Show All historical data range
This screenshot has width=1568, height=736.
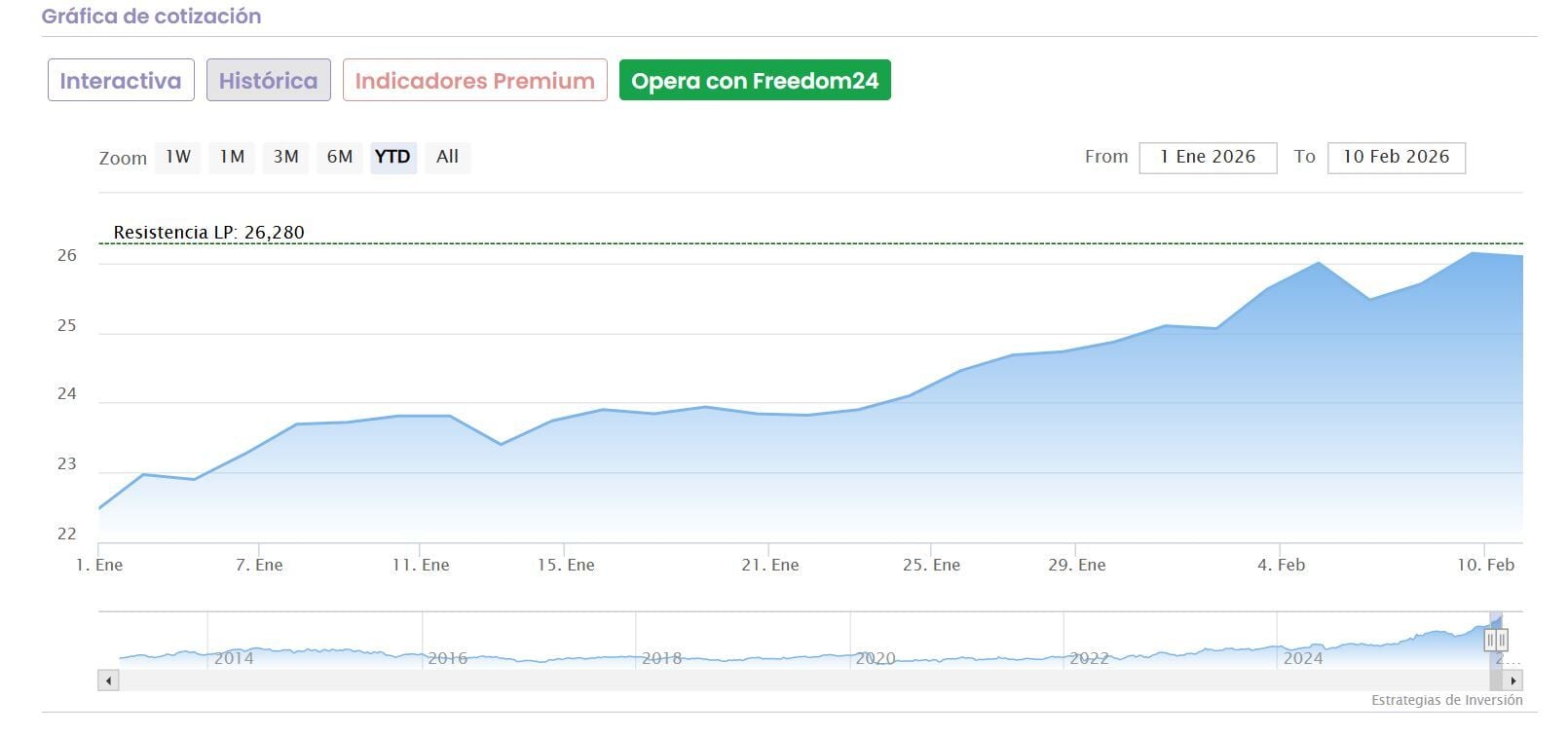447,157
